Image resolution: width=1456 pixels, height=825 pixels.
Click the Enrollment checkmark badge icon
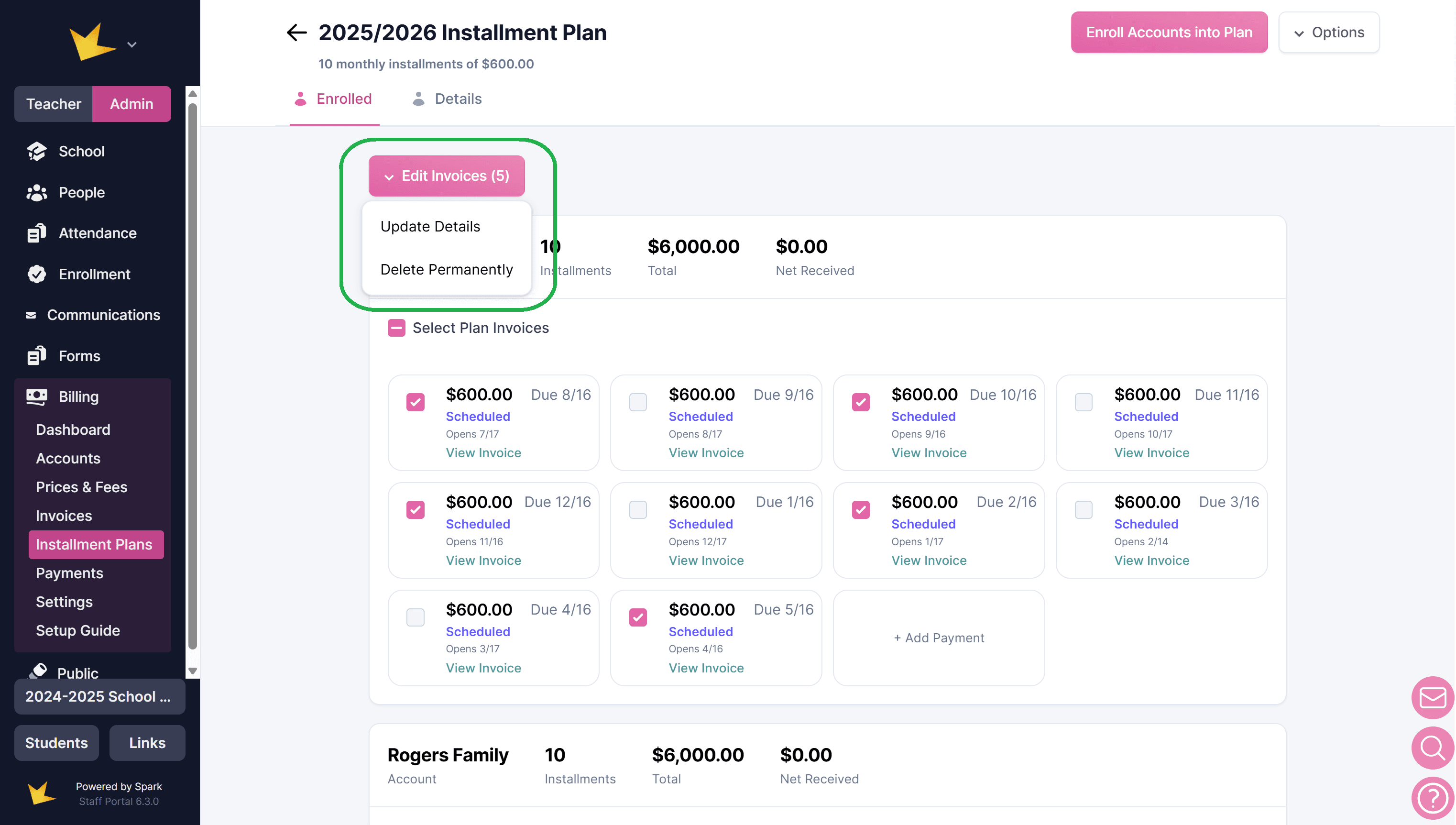point(37,274)
